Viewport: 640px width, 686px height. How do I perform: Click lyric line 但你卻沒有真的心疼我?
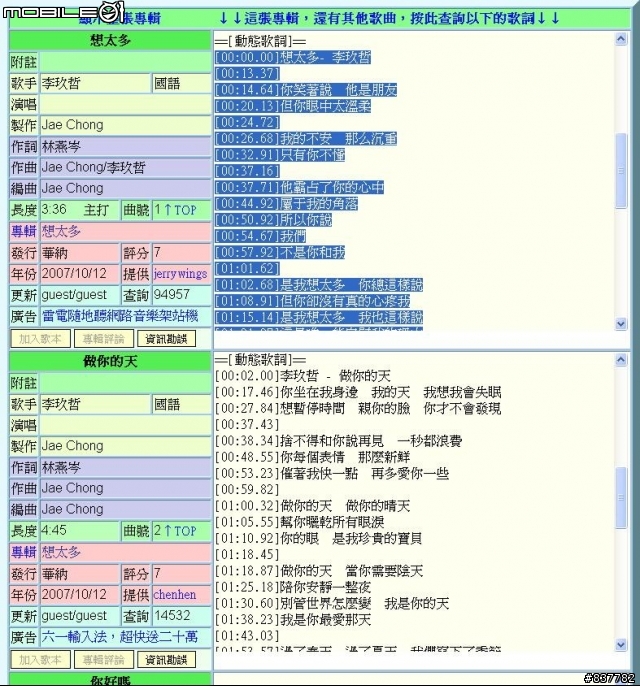pyautogui.click(x=345, y=301)
